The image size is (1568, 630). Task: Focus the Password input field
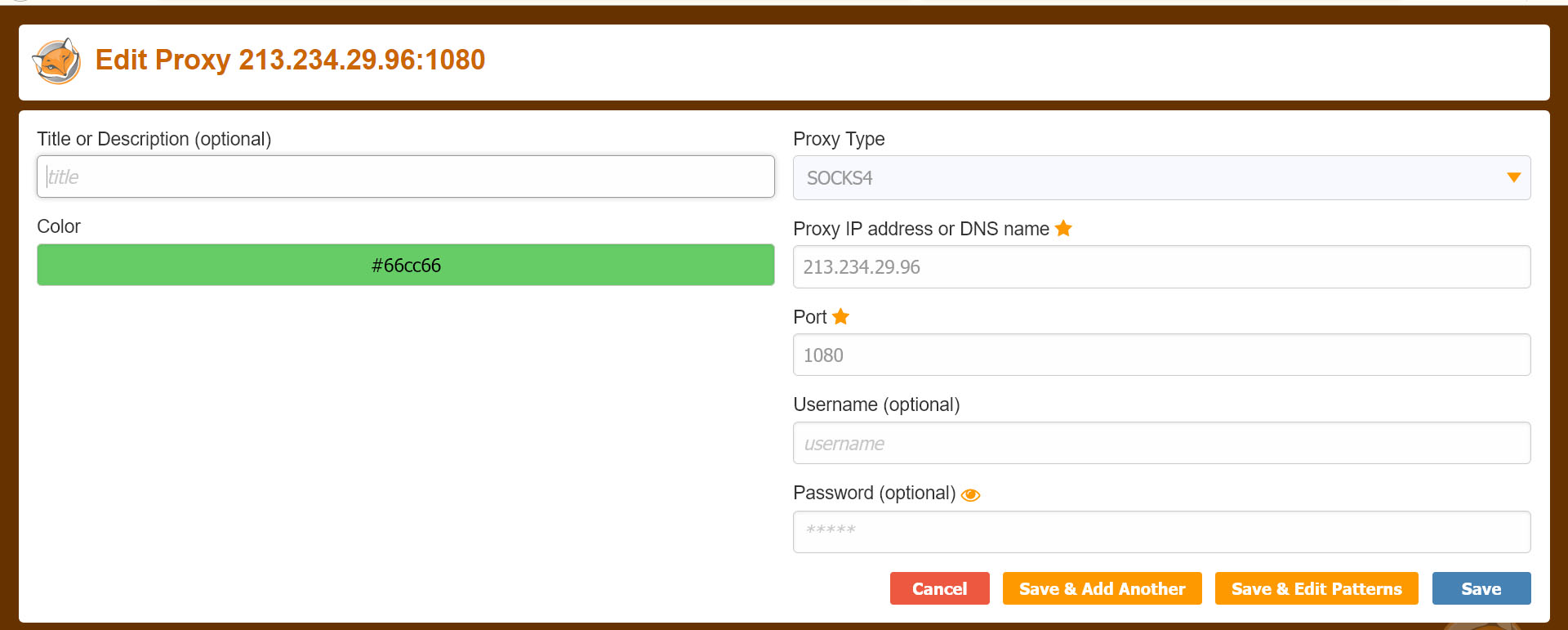click(x=1161, y=532)
